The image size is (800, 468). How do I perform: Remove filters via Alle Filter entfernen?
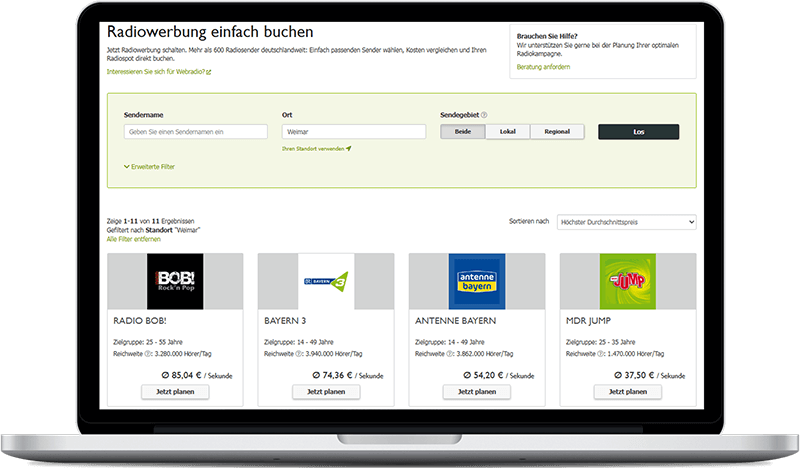[134, 239]
